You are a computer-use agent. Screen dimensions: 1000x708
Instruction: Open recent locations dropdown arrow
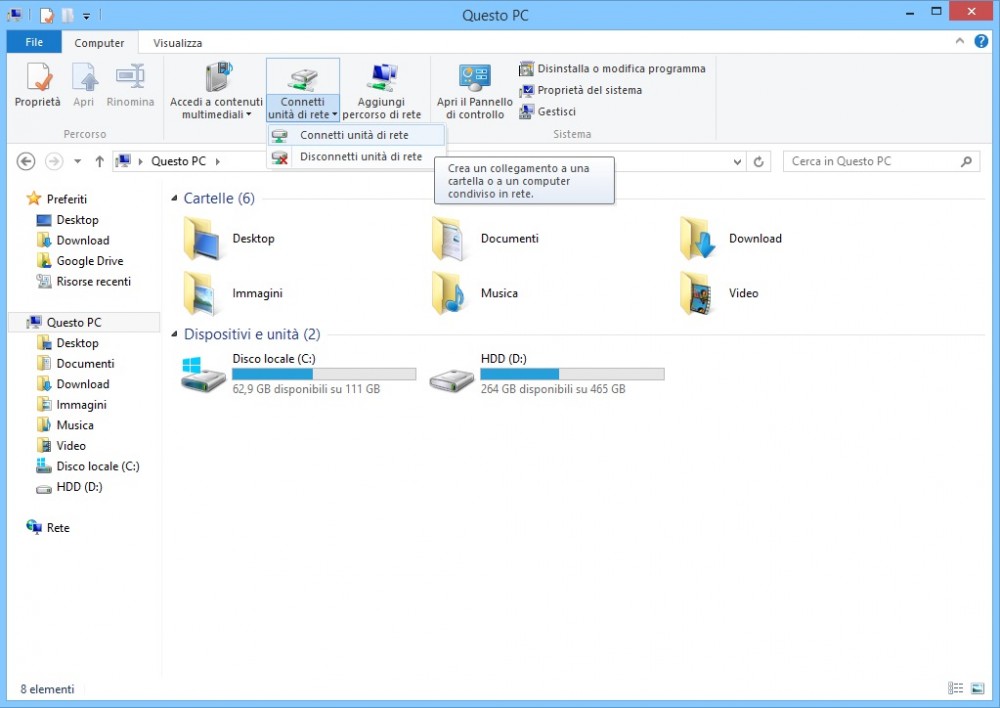pos(78,161)
